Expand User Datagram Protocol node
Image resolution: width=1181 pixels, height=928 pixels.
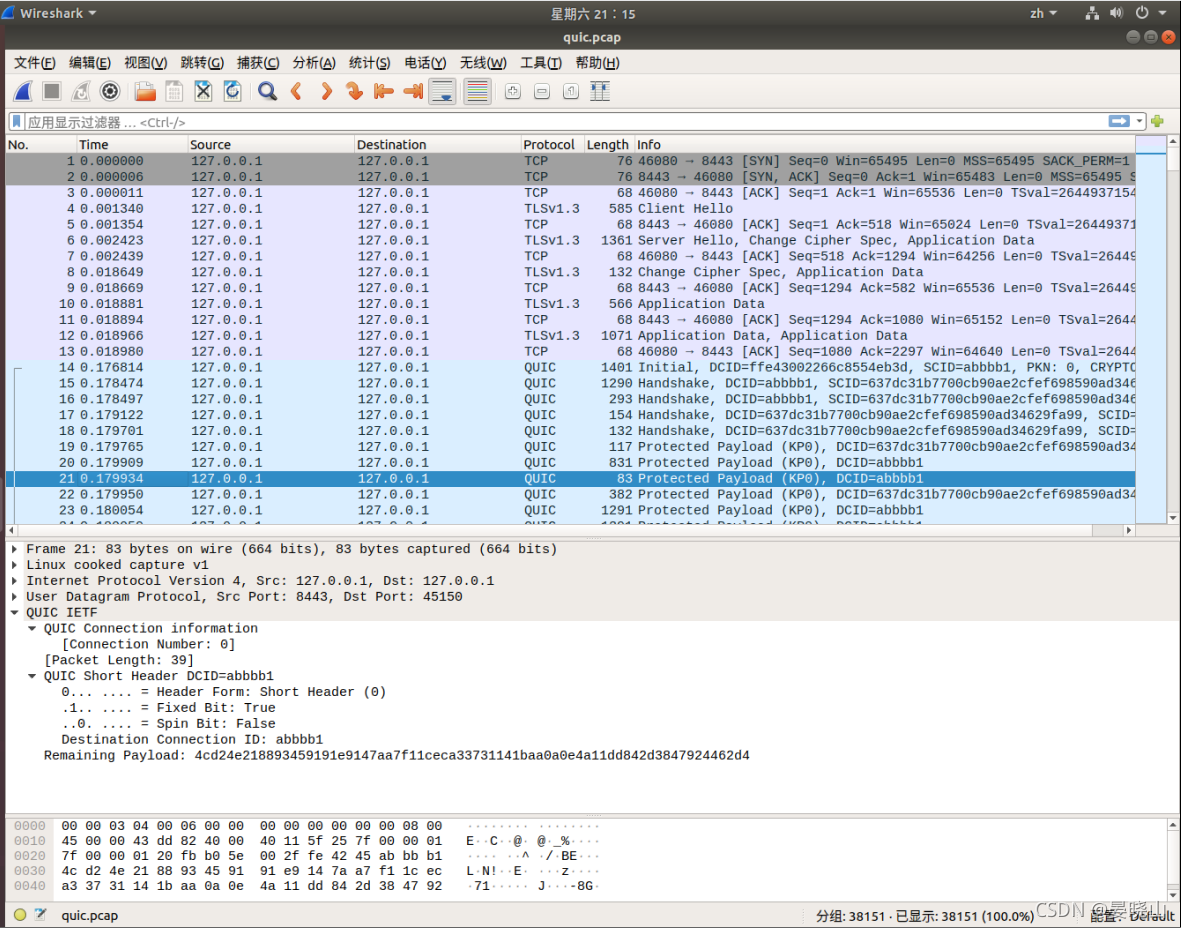(14, 597)
